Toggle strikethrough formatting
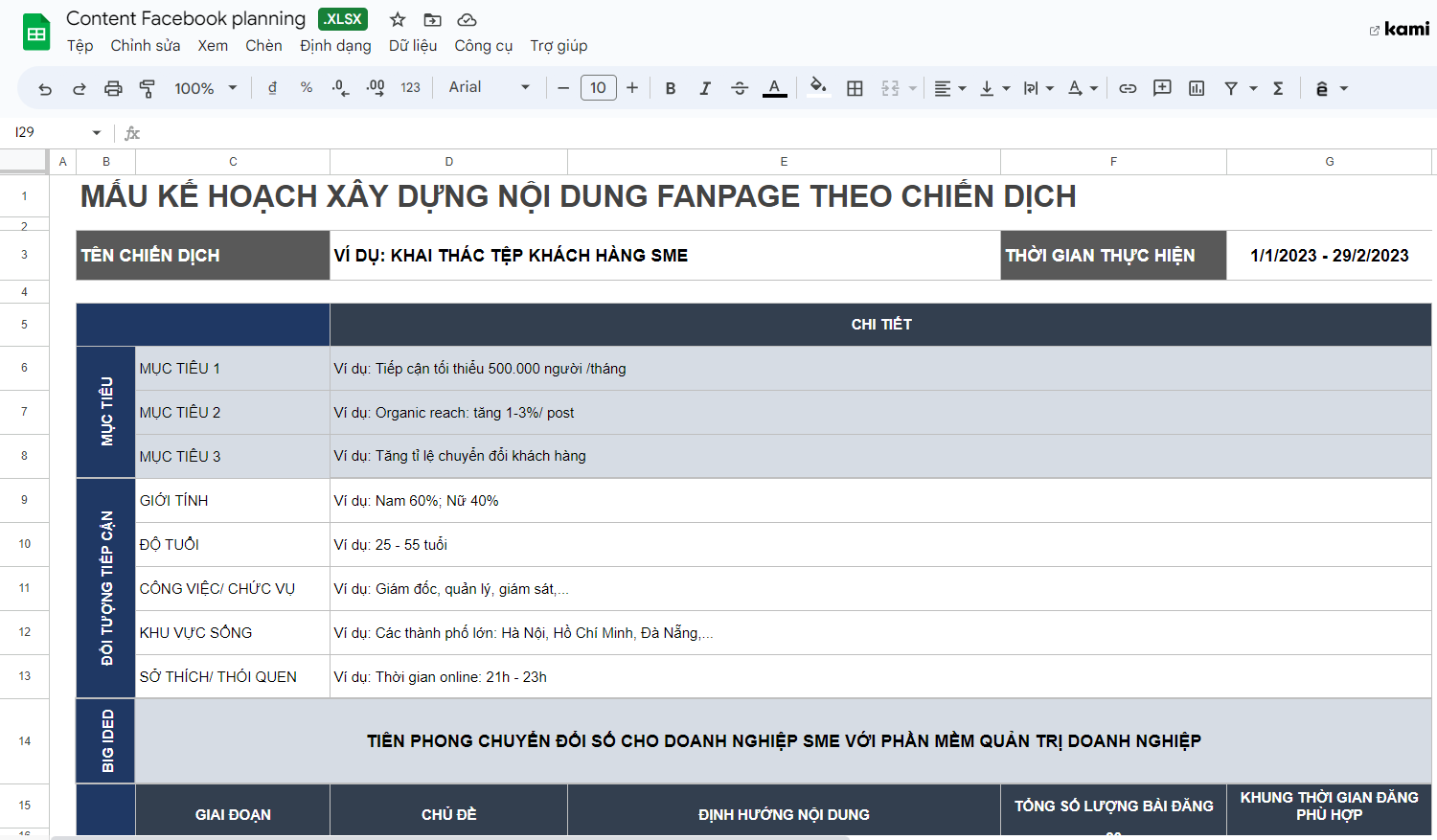 click(740, 88)
